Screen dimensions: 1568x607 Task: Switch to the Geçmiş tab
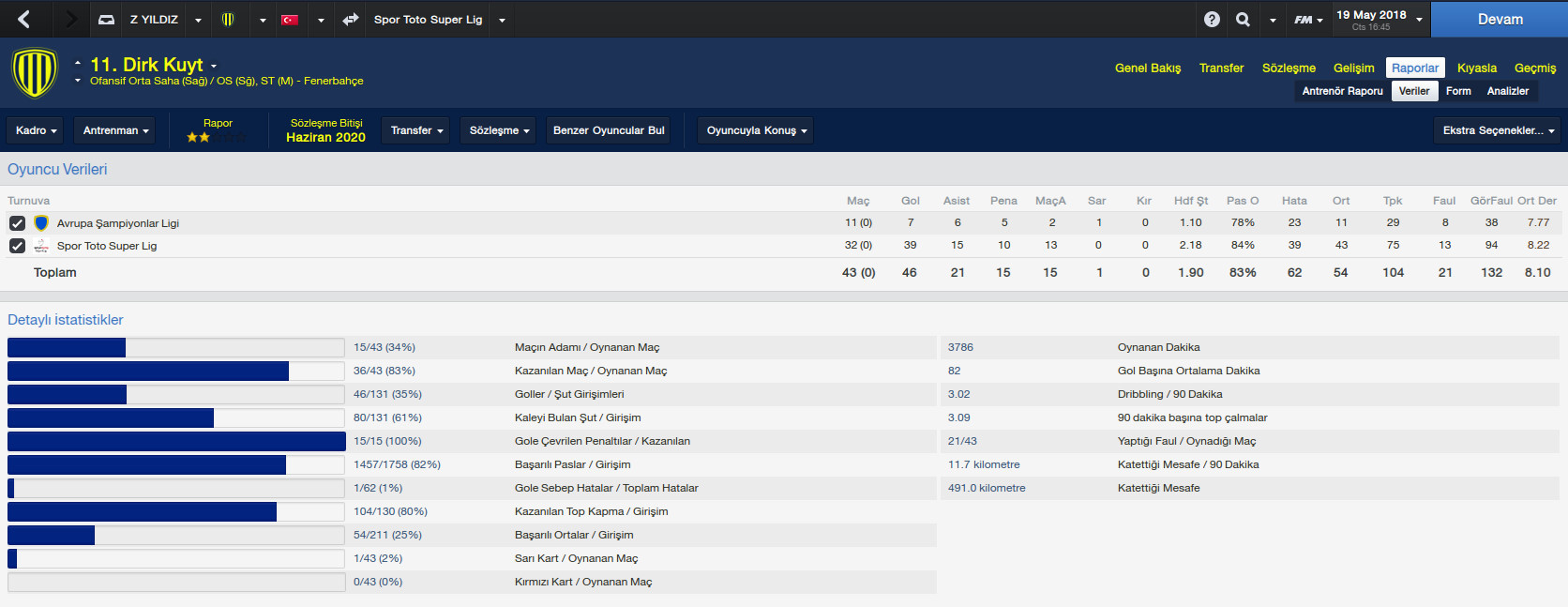coord(1535,68)
